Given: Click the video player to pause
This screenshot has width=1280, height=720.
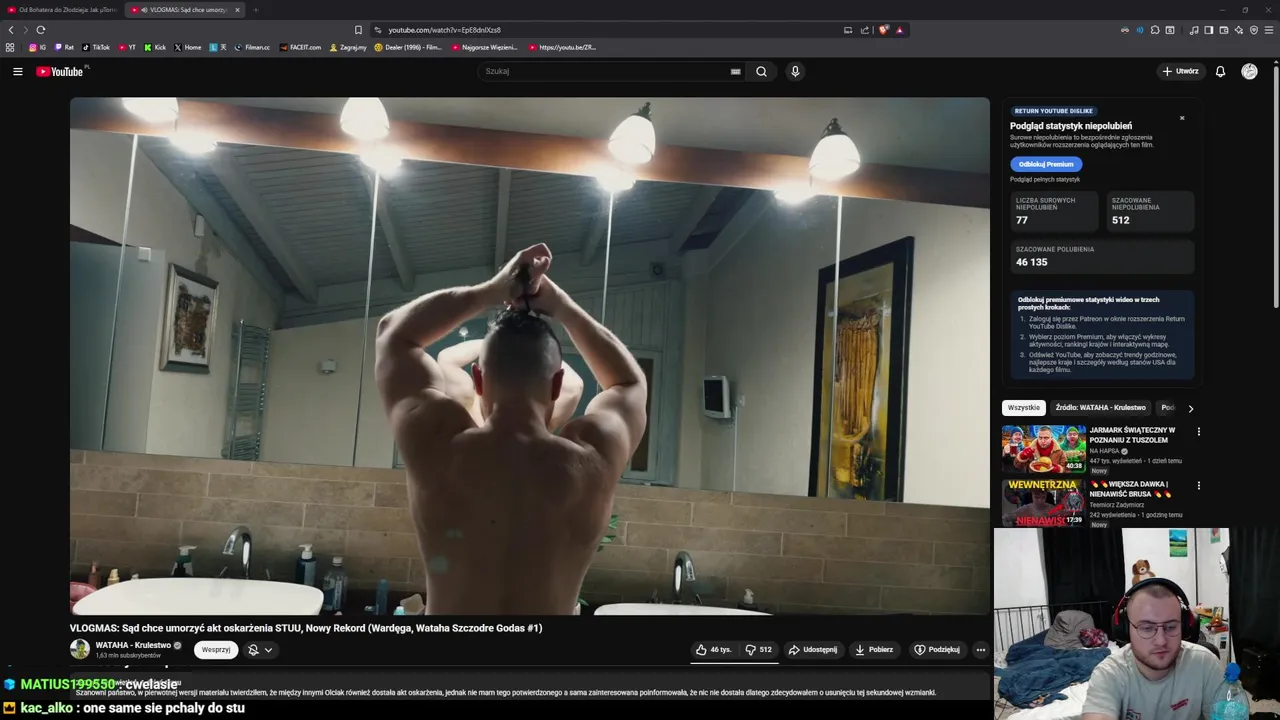Looking at the screenshot, I should [x=530, y=356].
